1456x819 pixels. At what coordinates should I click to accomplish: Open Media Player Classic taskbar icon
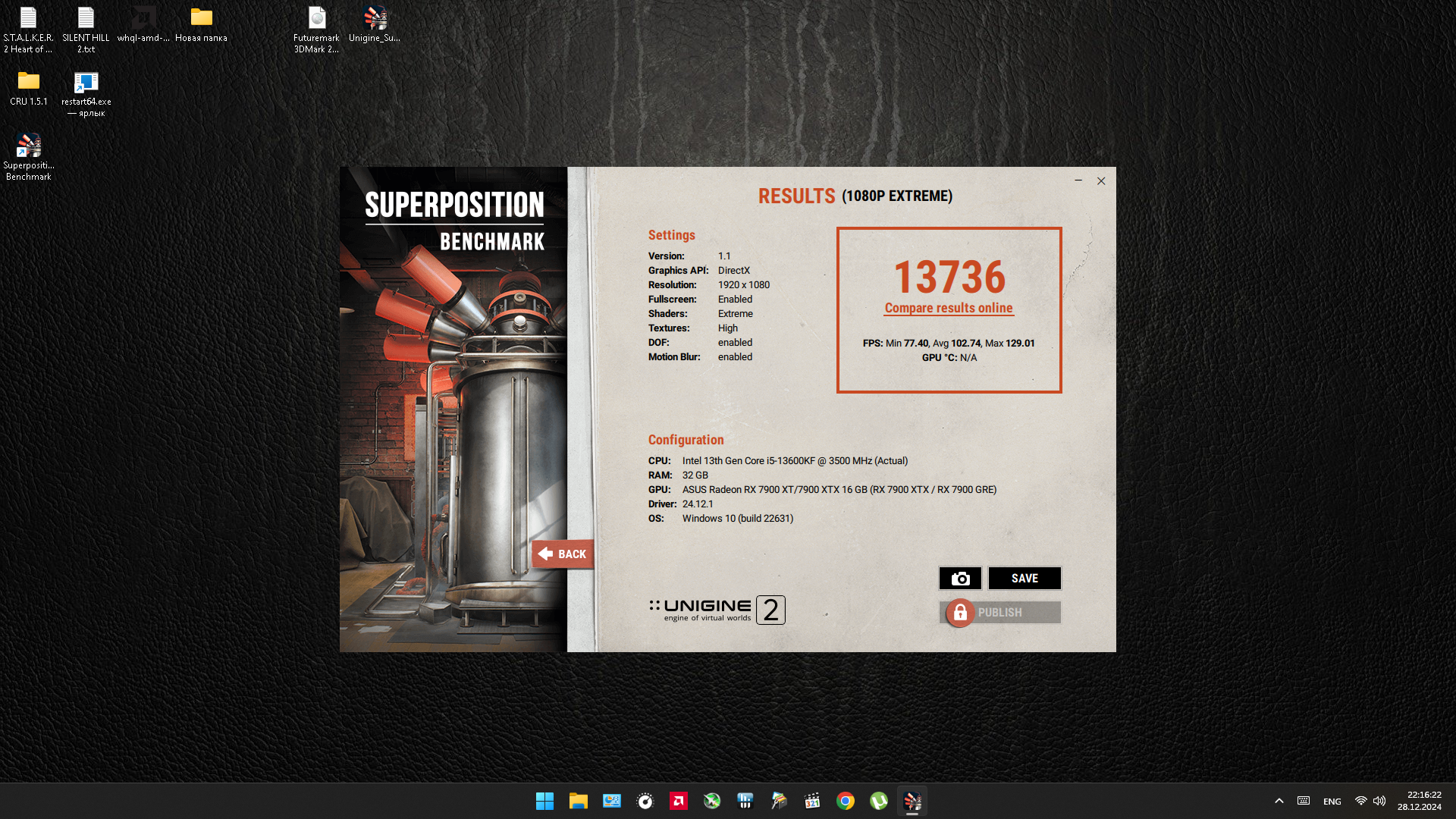click(x=812, y=801)
